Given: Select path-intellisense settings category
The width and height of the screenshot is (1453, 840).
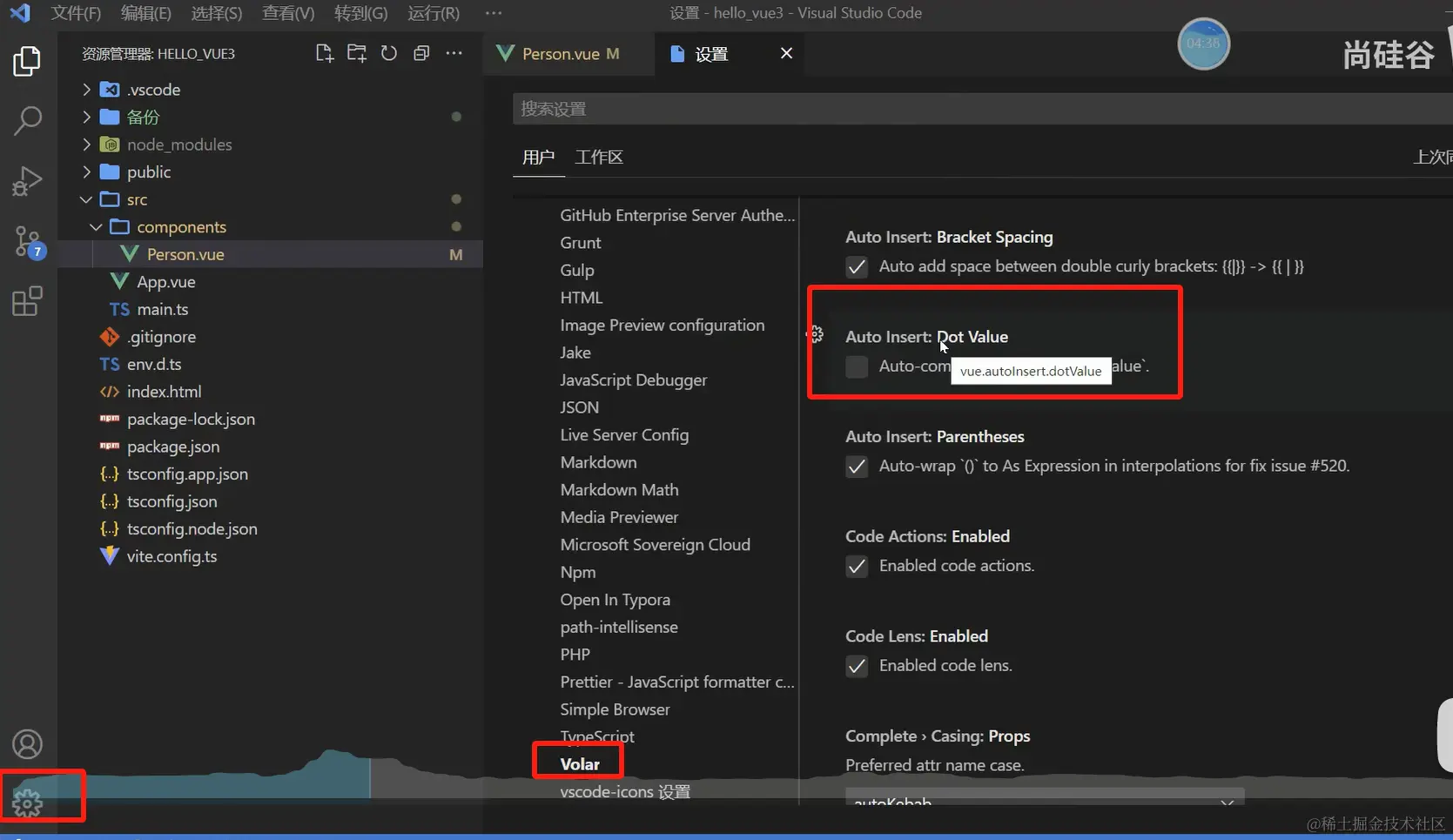Looking at the screenshot, I should click(x=619, y=627).
